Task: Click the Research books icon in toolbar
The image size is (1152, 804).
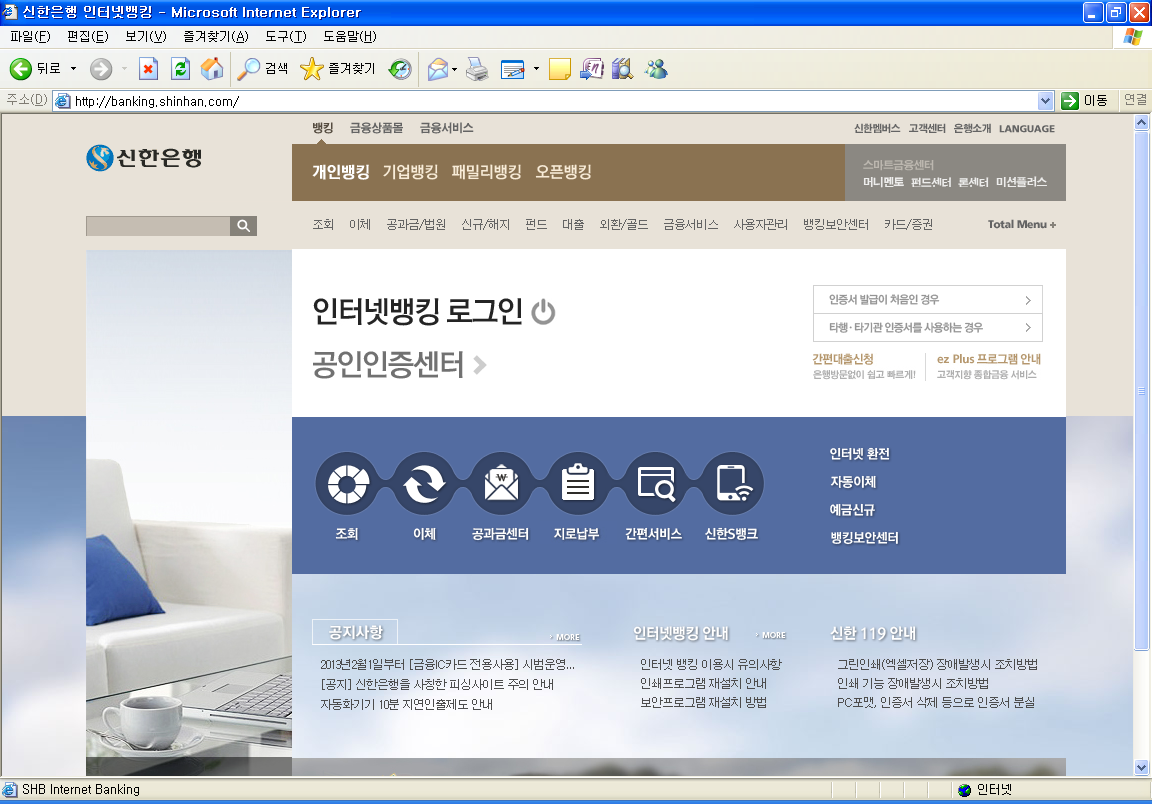Action: pos(622,69)
